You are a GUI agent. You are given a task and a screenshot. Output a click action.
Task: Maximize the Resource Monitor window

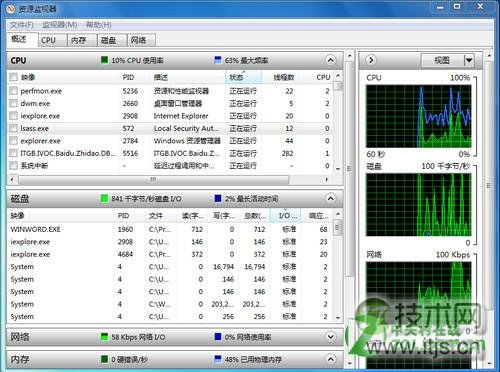457,6
